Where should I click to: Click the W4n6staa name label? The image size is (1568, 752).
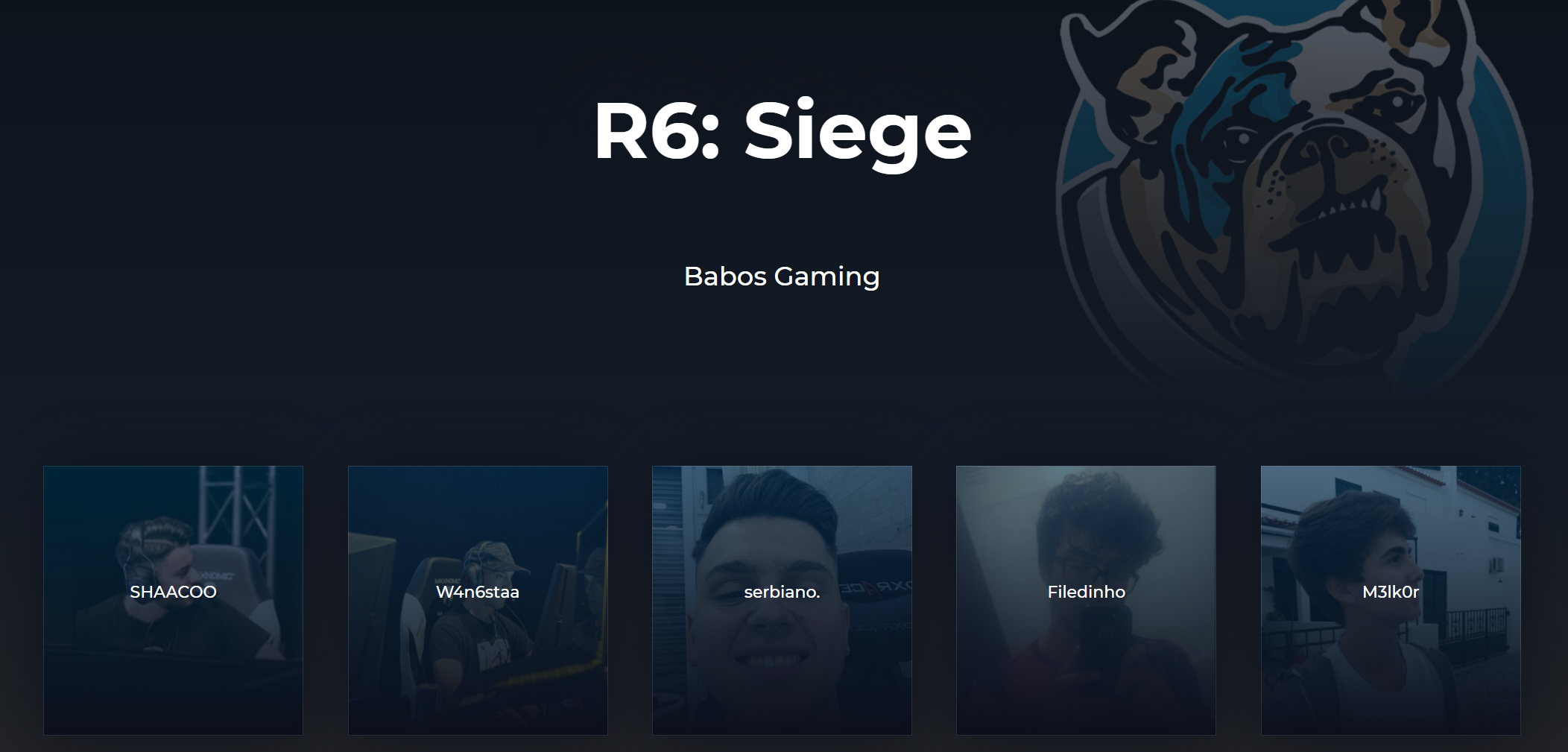[478, 592]
